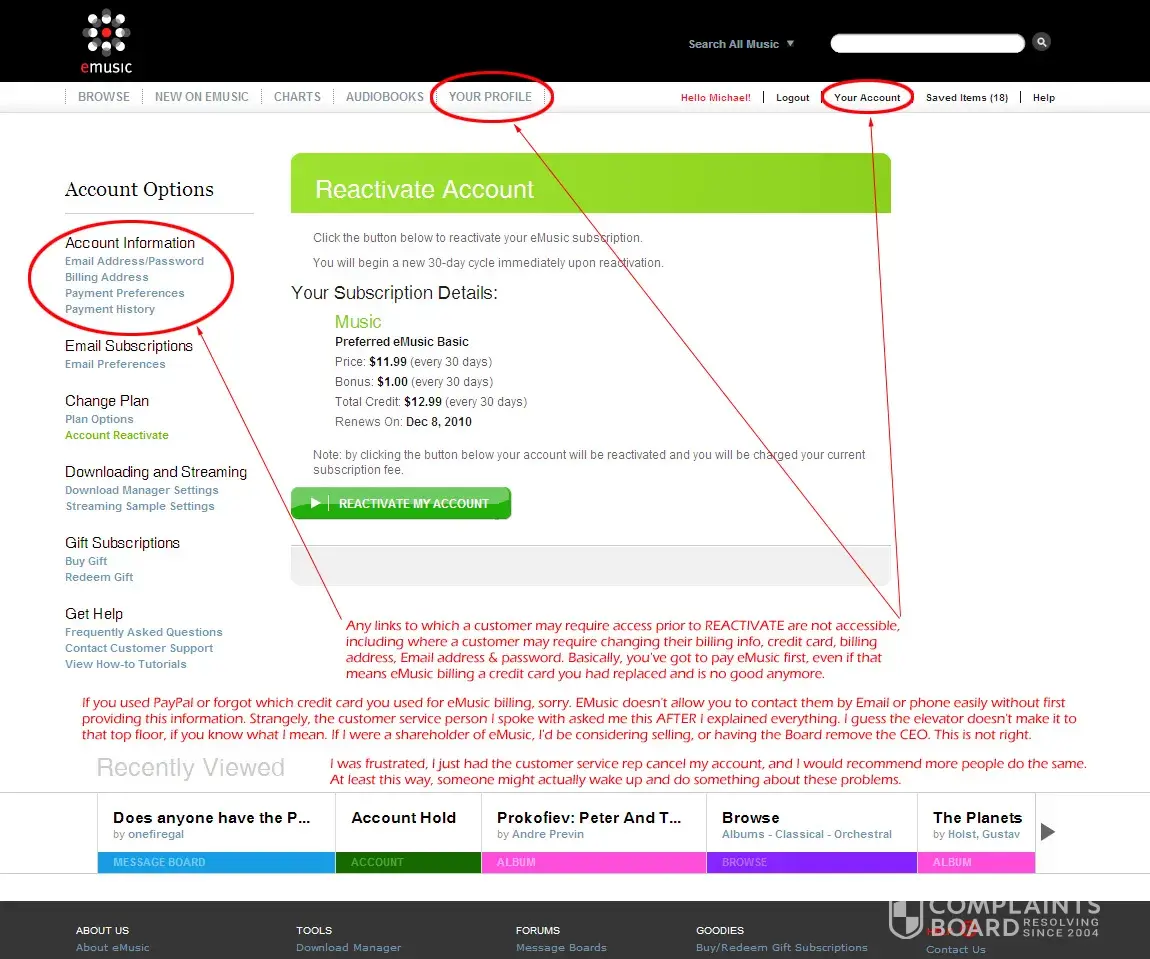Open Billing Address settings
Image resolution: width=1150 pixels, height=959 pixels.
click(106, 277)
